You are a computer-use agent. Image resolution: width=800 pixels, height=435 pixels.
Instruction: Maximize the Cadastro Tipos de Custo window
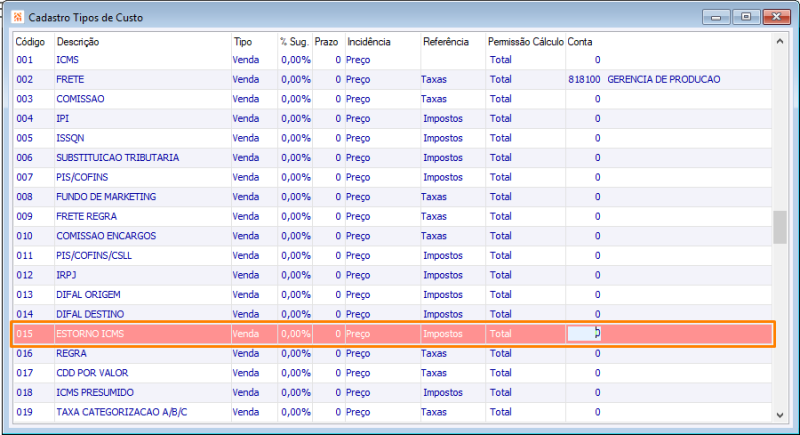point(746,17)
